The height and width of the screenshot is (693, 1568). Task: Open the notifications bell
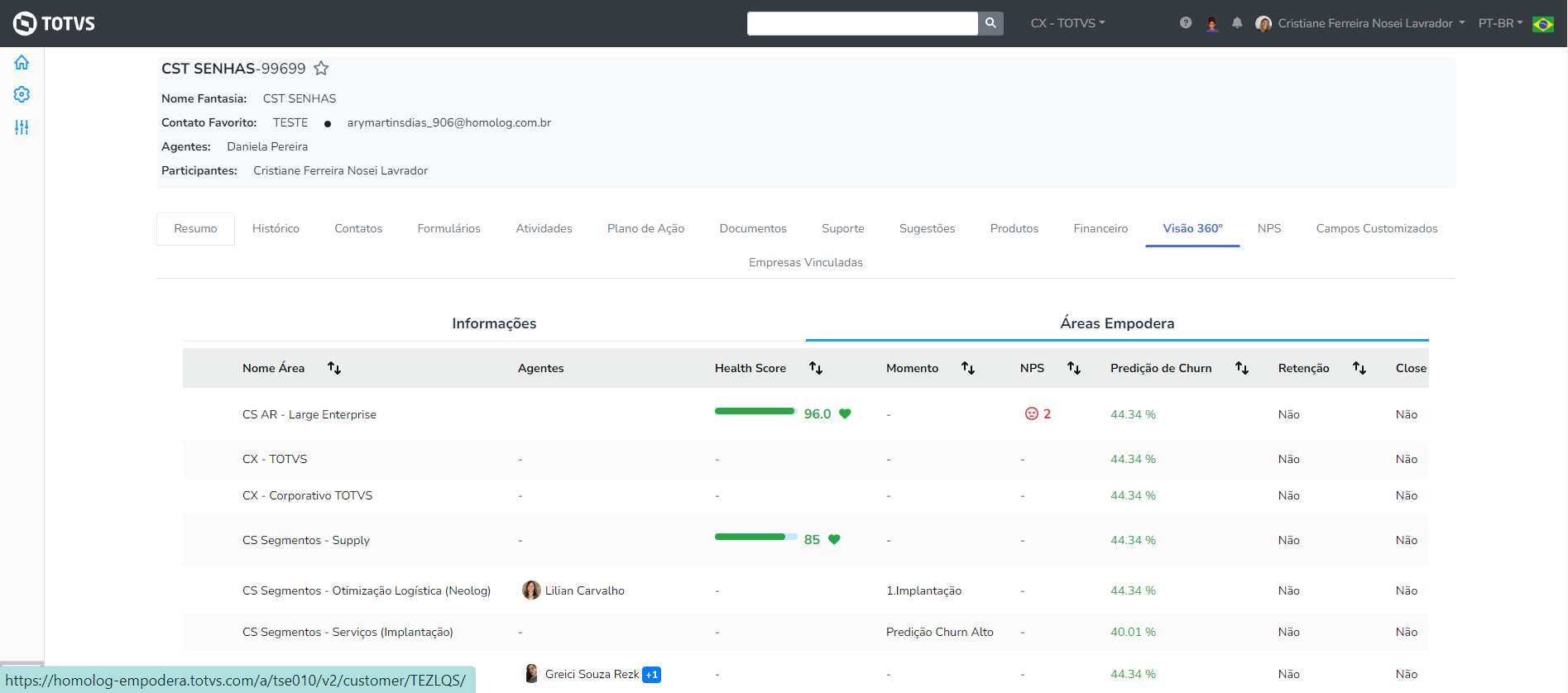pyautogui.click(x=1237, y=23)
